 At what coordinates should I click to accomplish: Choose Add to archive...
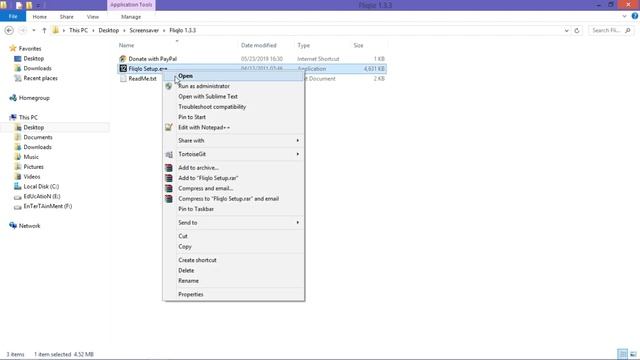click(233, 168)
